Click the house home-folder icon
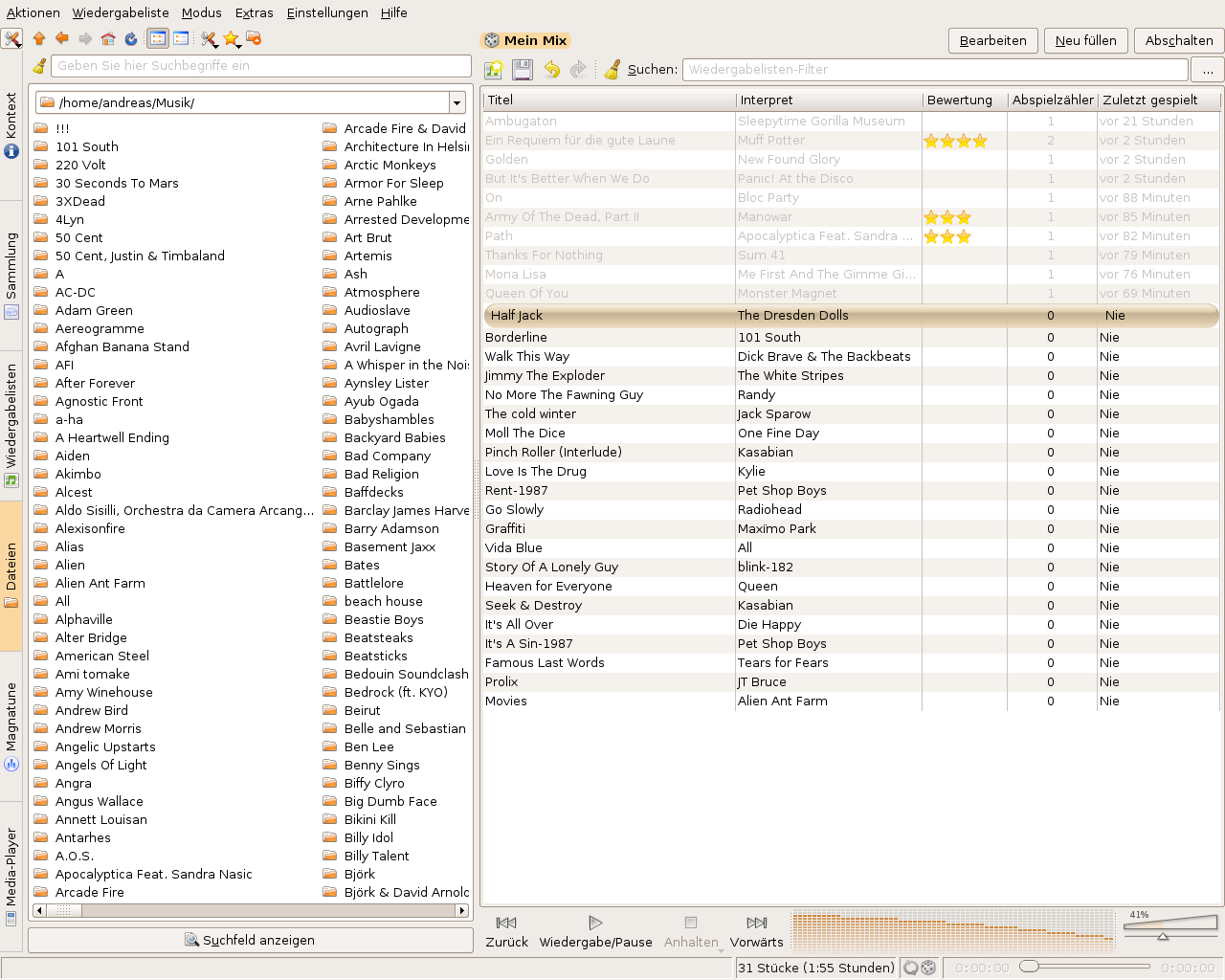The image size is (1225, 980). click(108, 39)
